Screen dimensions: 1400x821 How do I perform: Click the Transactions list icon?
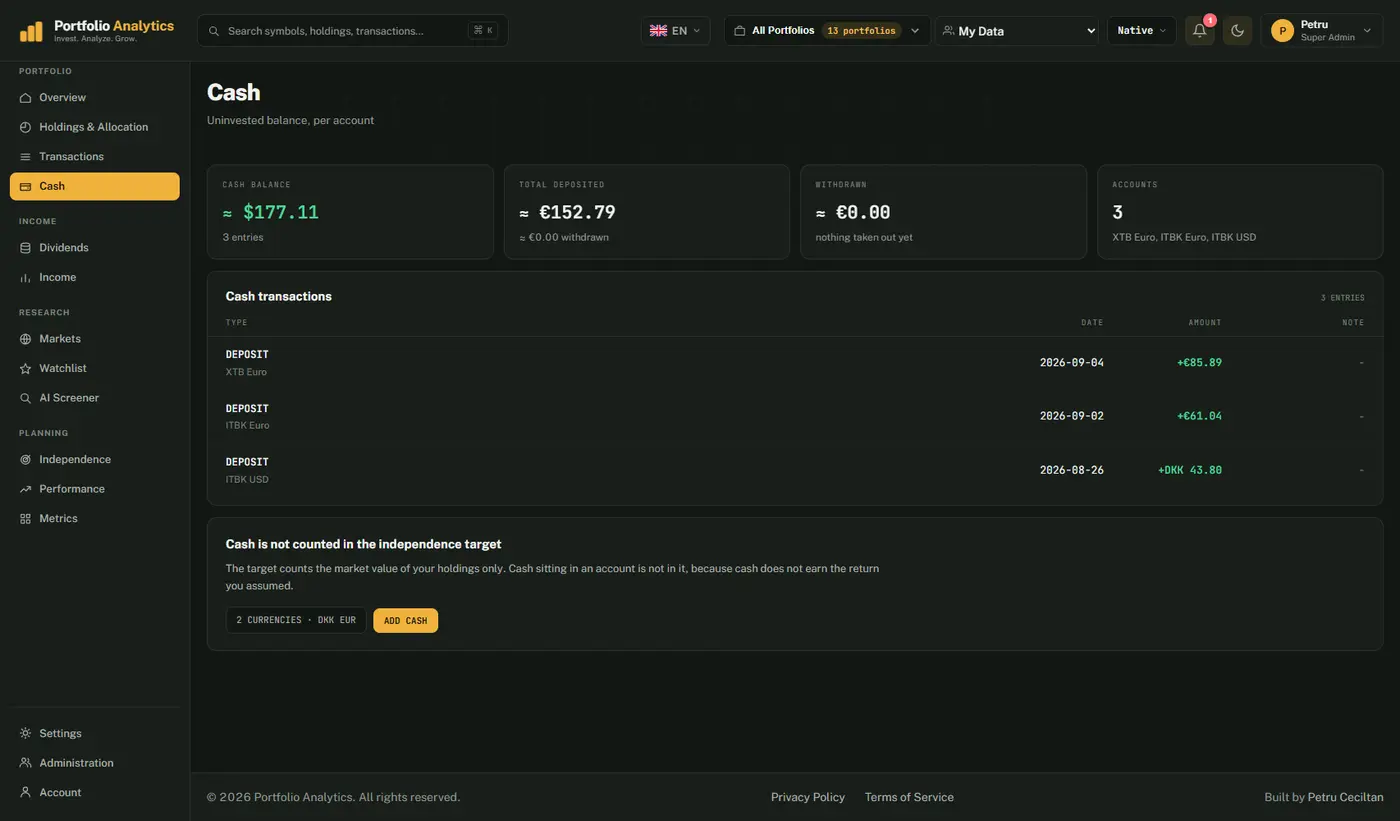tap(26, 157)
